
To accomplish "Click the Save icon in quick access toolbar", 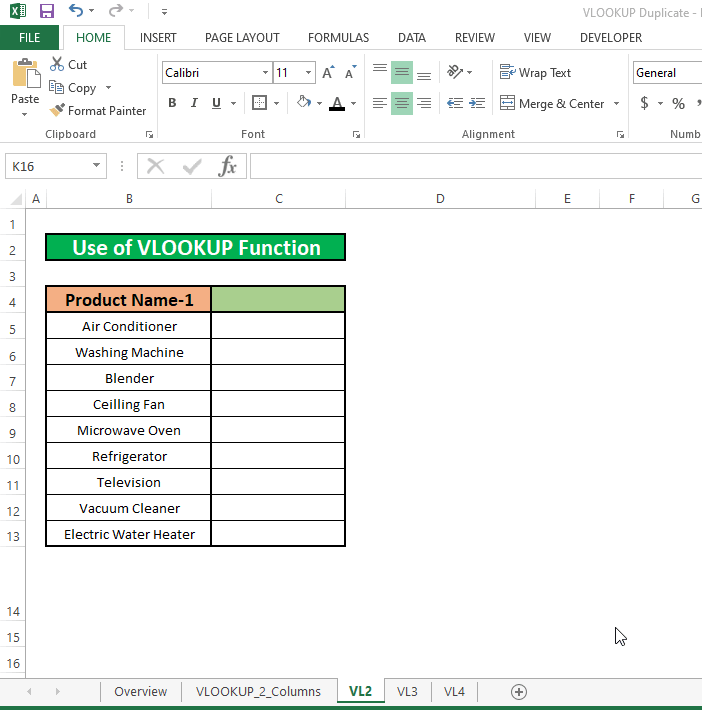I will tap(47, 10).
